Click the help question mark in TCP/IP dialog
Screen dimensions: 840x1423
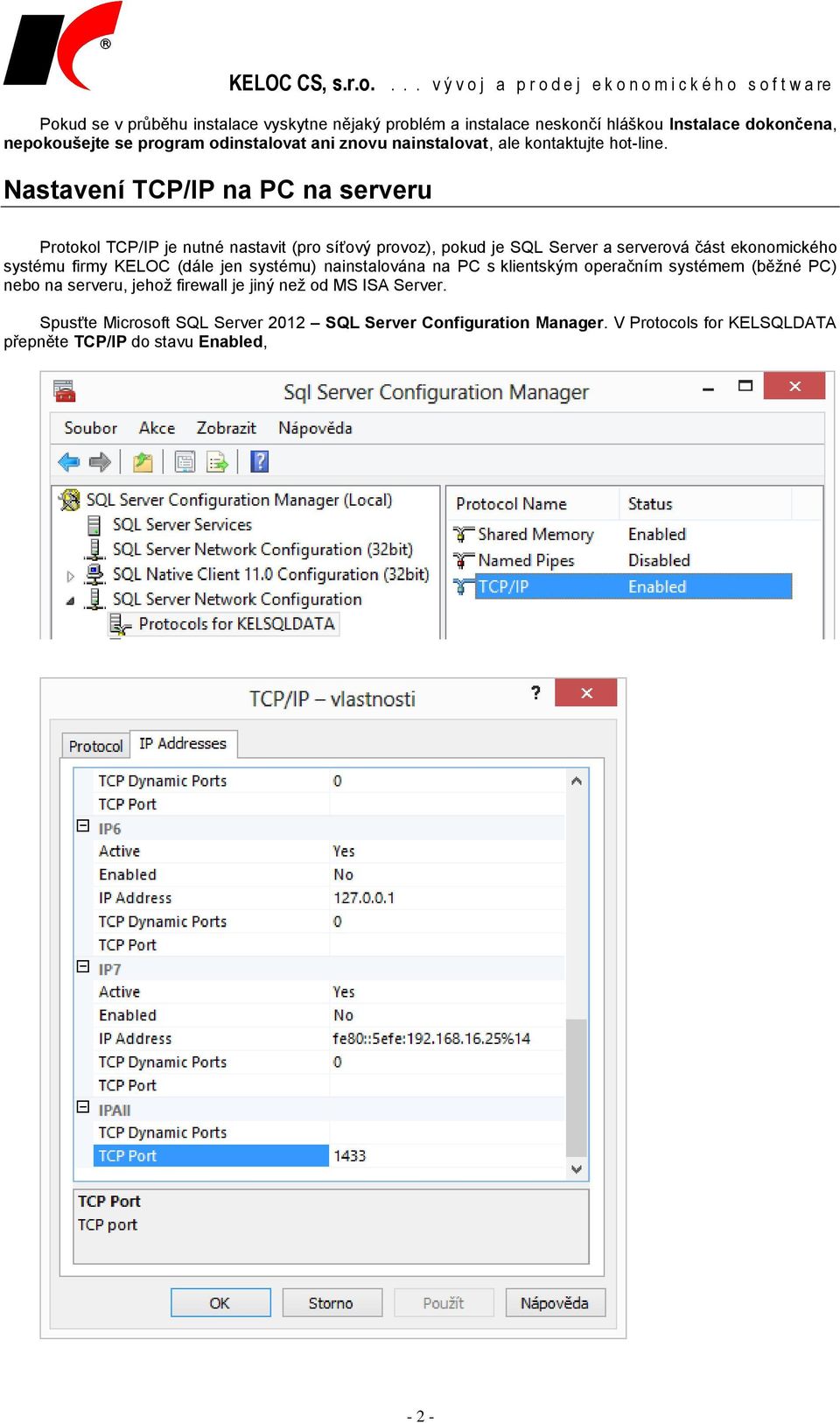[535, 693]
